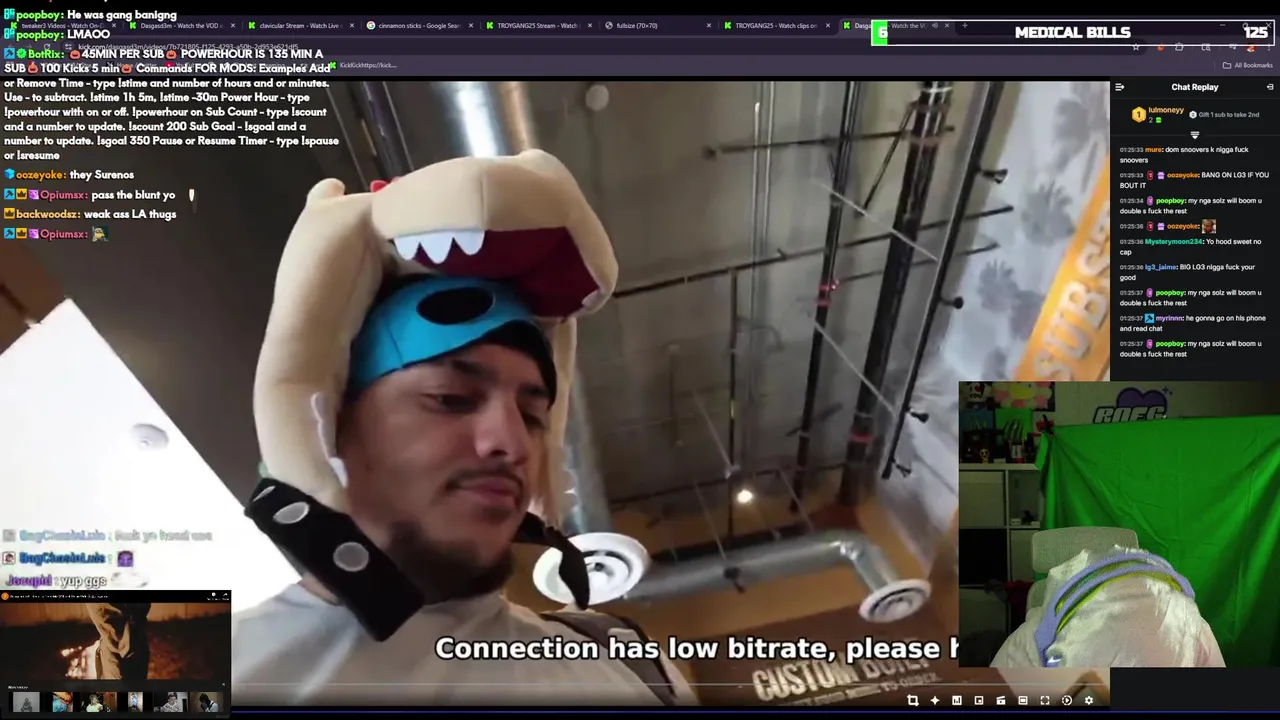Click 'Chat Replay' panel title
The width and height of the screenshot is (1280, 720).
pos(1195,87)
